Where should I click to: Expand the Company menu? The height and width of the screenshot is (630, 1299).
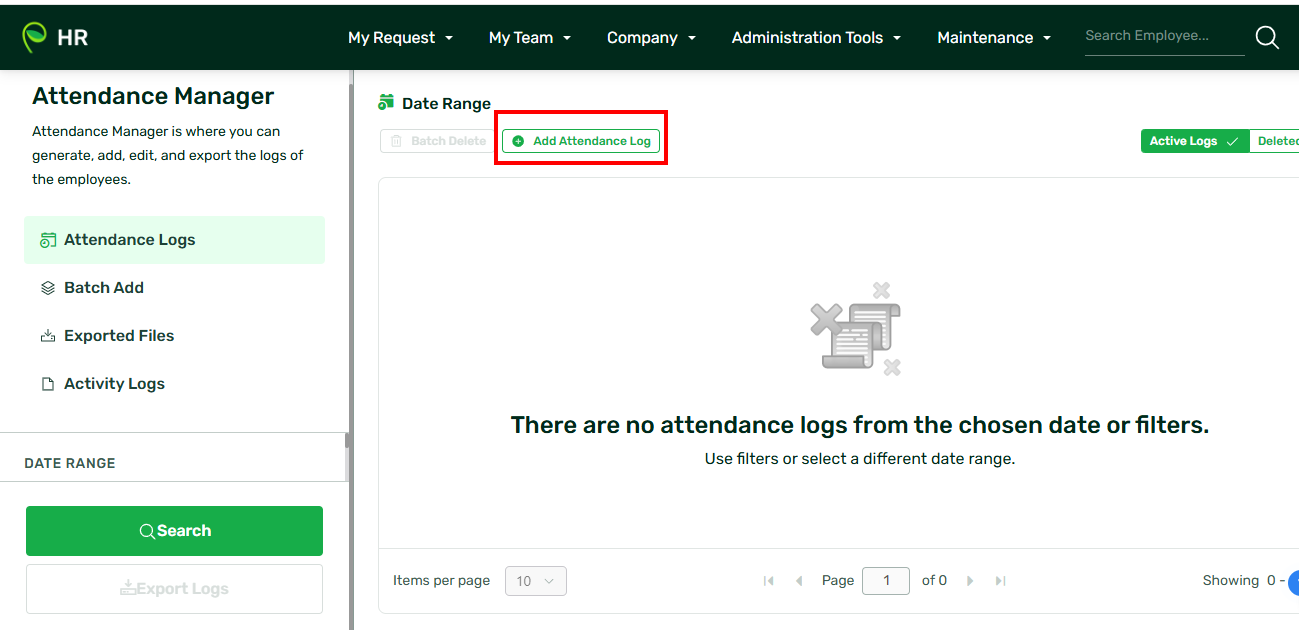(652, 38)
